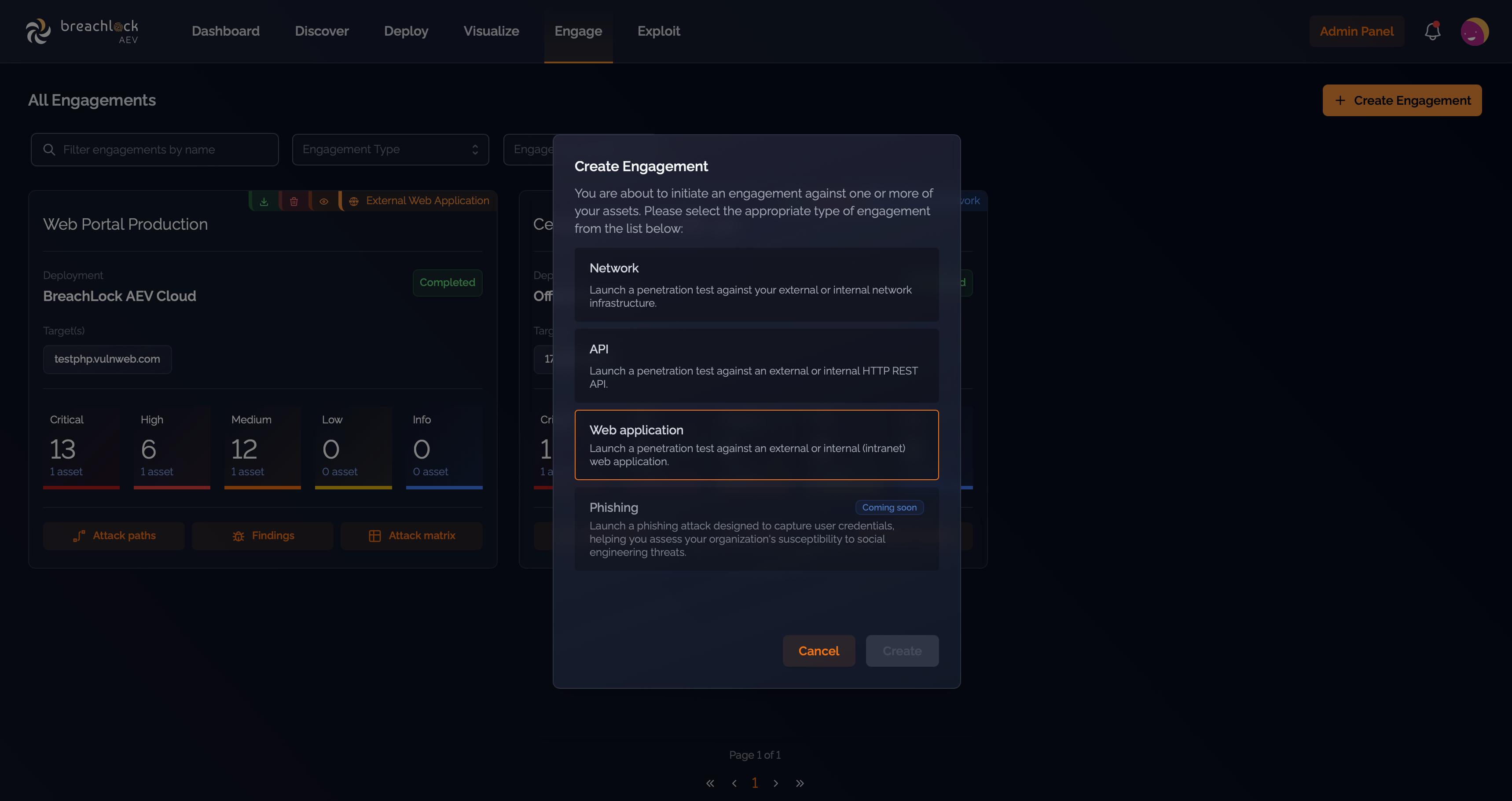Select the API engagement type
The width and height of the screenshot is (1512, 801).
[x=756, y=366]
